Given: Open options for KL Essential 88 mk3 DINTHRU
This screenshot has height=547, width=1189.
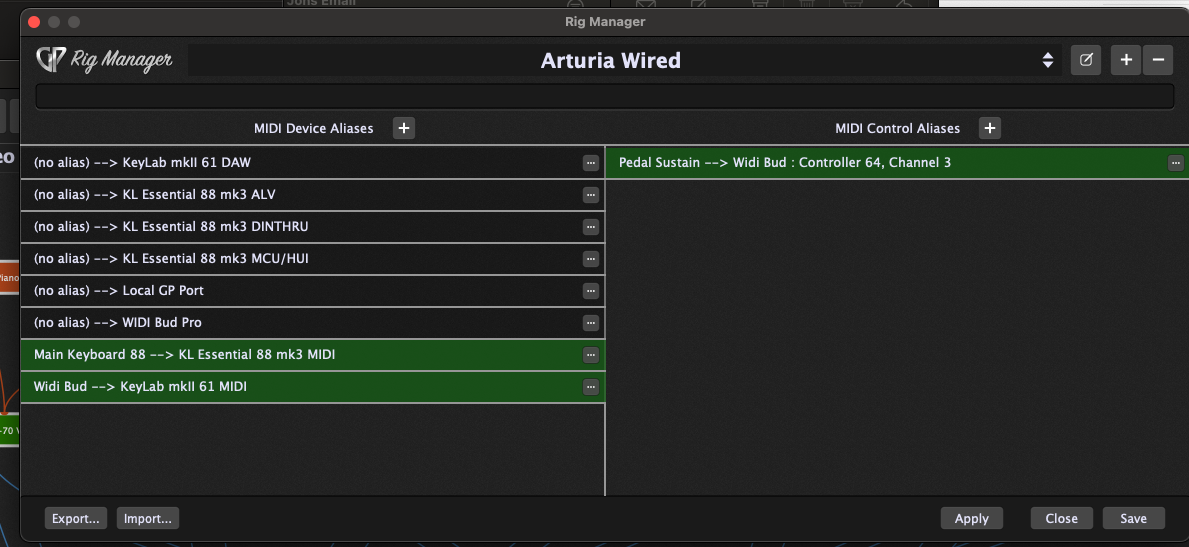Looking at the screenshot, I should 591,227.
